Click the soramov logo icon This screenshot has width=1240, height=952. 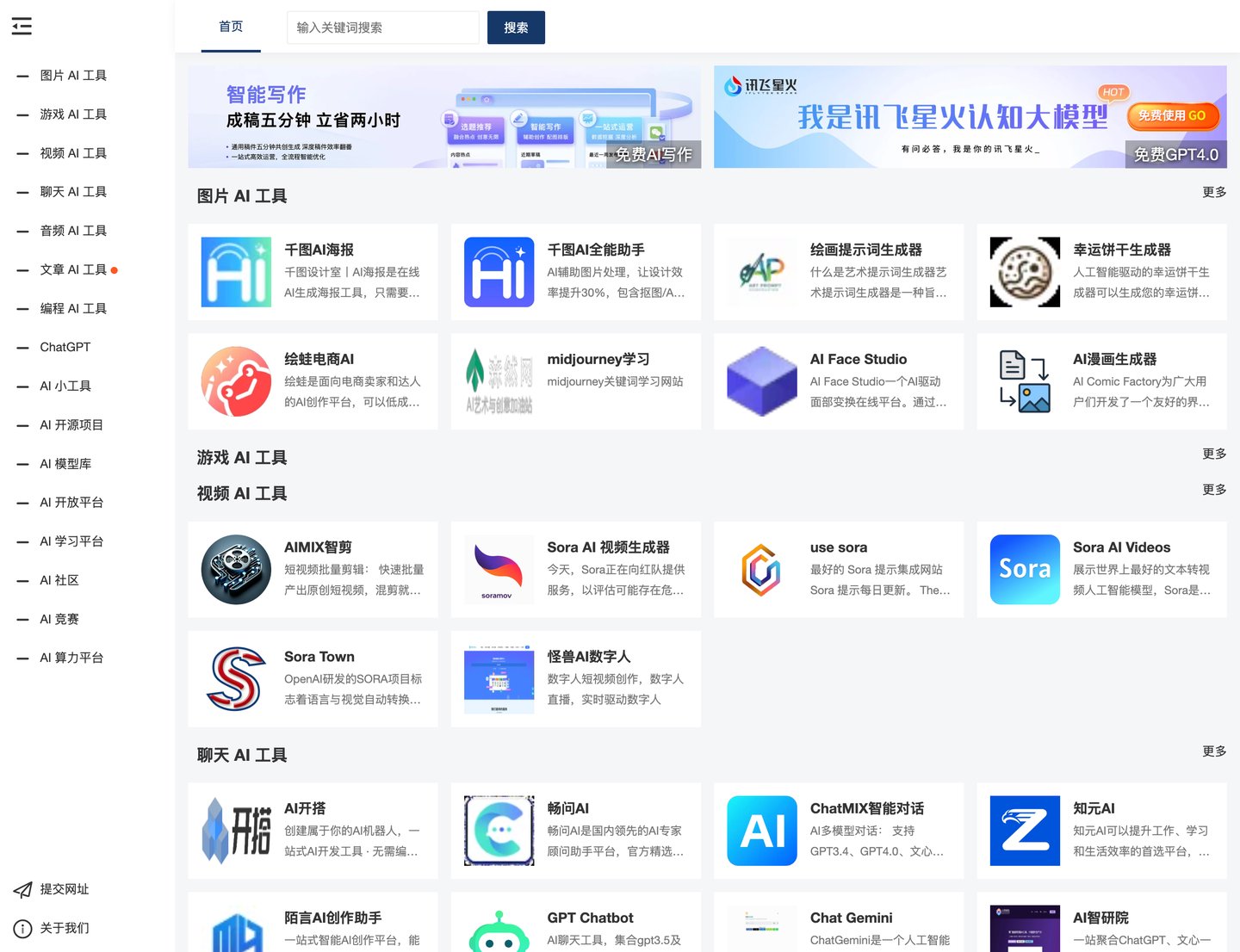tap(499, 569)
